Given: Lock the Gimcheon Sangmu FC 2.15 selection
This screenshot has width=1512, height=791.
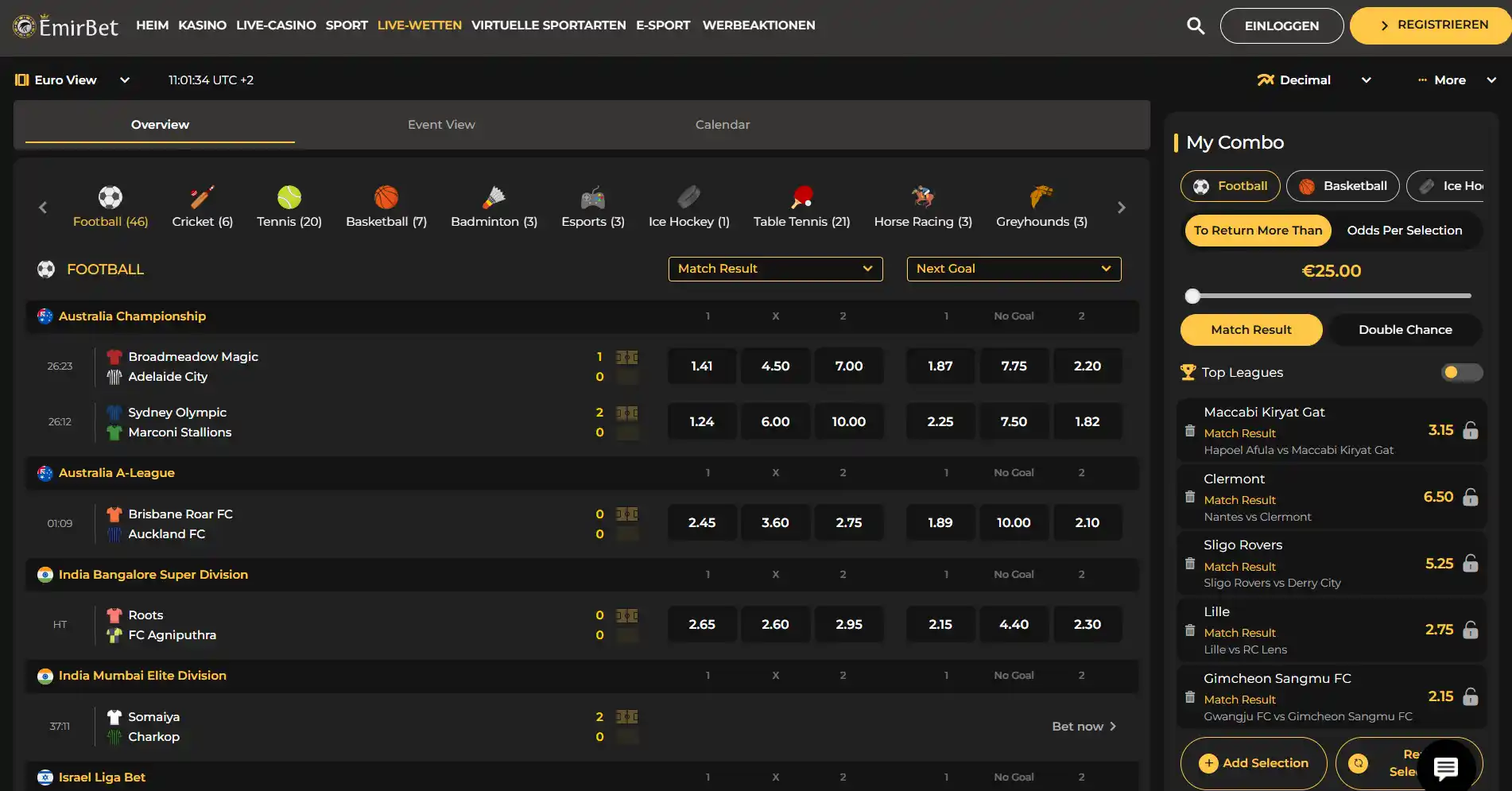Looking at the screenshot, I should coord(1471,696).
